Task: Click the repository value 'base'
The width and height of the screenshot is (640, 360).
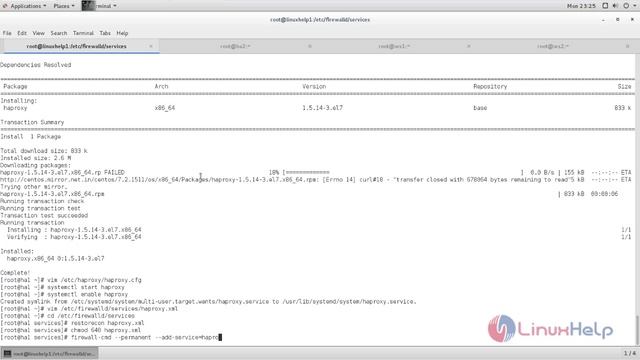Action: pos(480,108)
